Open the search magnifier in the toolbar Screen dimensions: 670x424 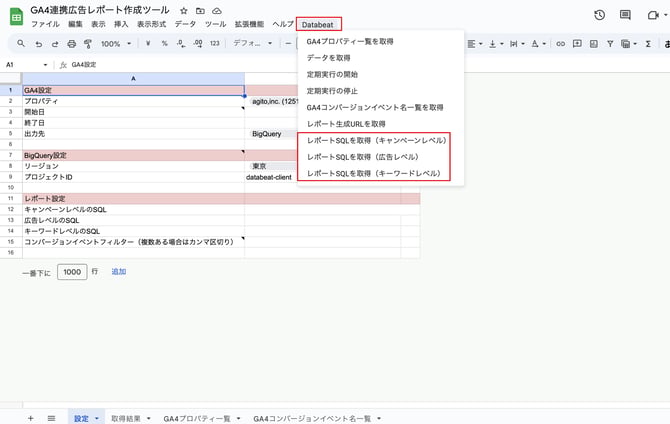(21, 44)
